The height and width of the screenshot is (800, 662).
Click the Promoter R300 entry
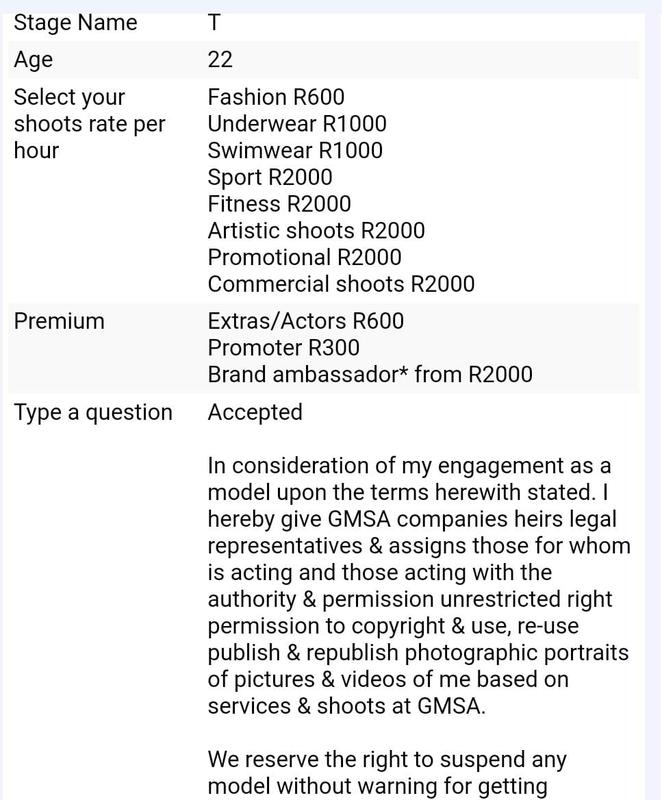[283, 348]
